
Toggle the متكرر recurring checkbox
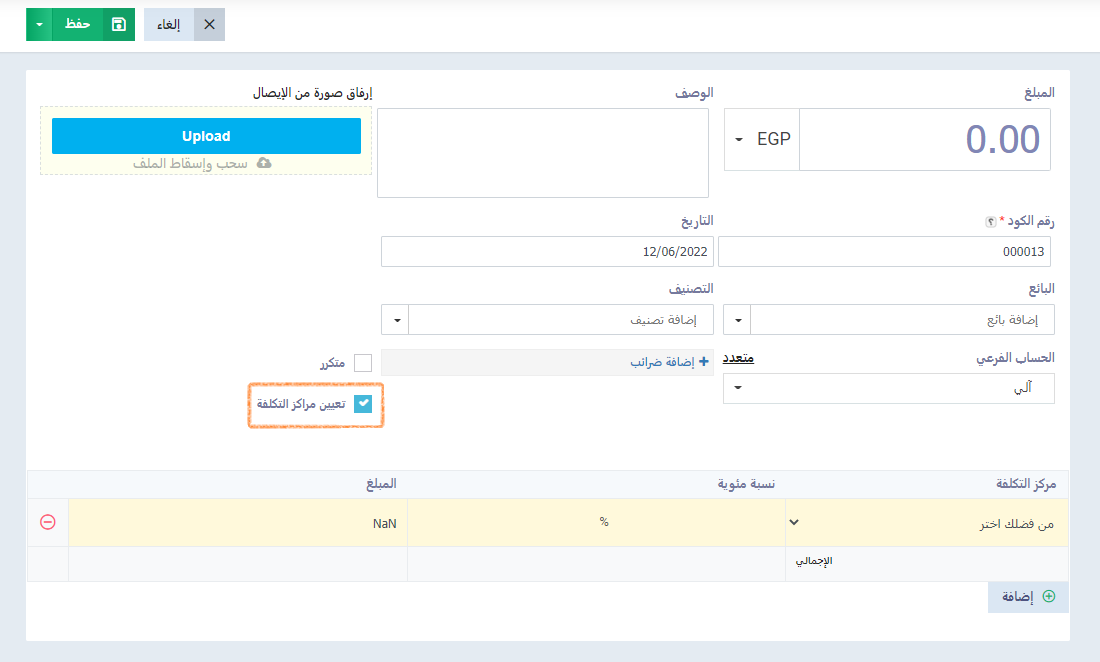coord(363,363)
